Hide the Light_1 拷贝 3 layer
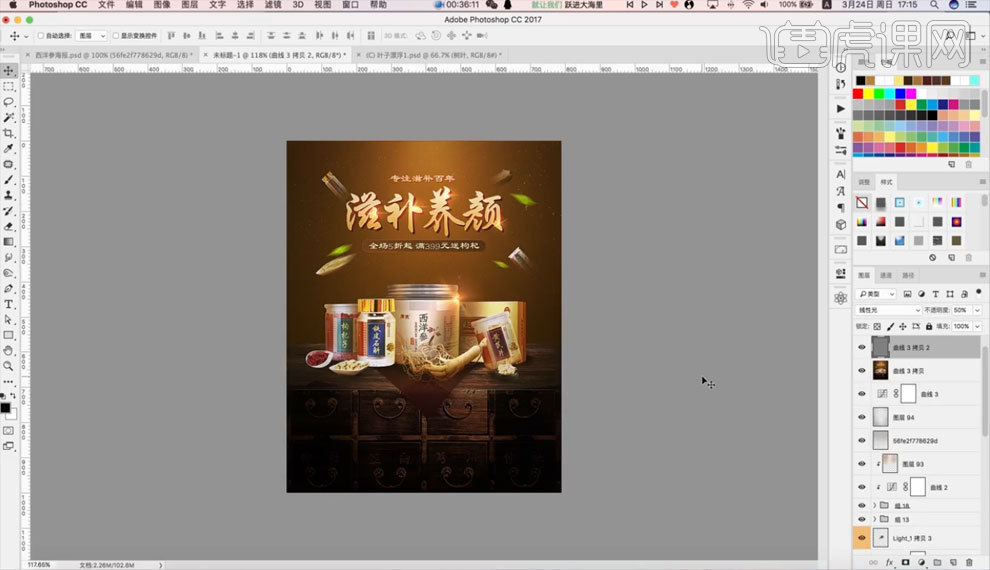990x570 pixels. (862, 538)
